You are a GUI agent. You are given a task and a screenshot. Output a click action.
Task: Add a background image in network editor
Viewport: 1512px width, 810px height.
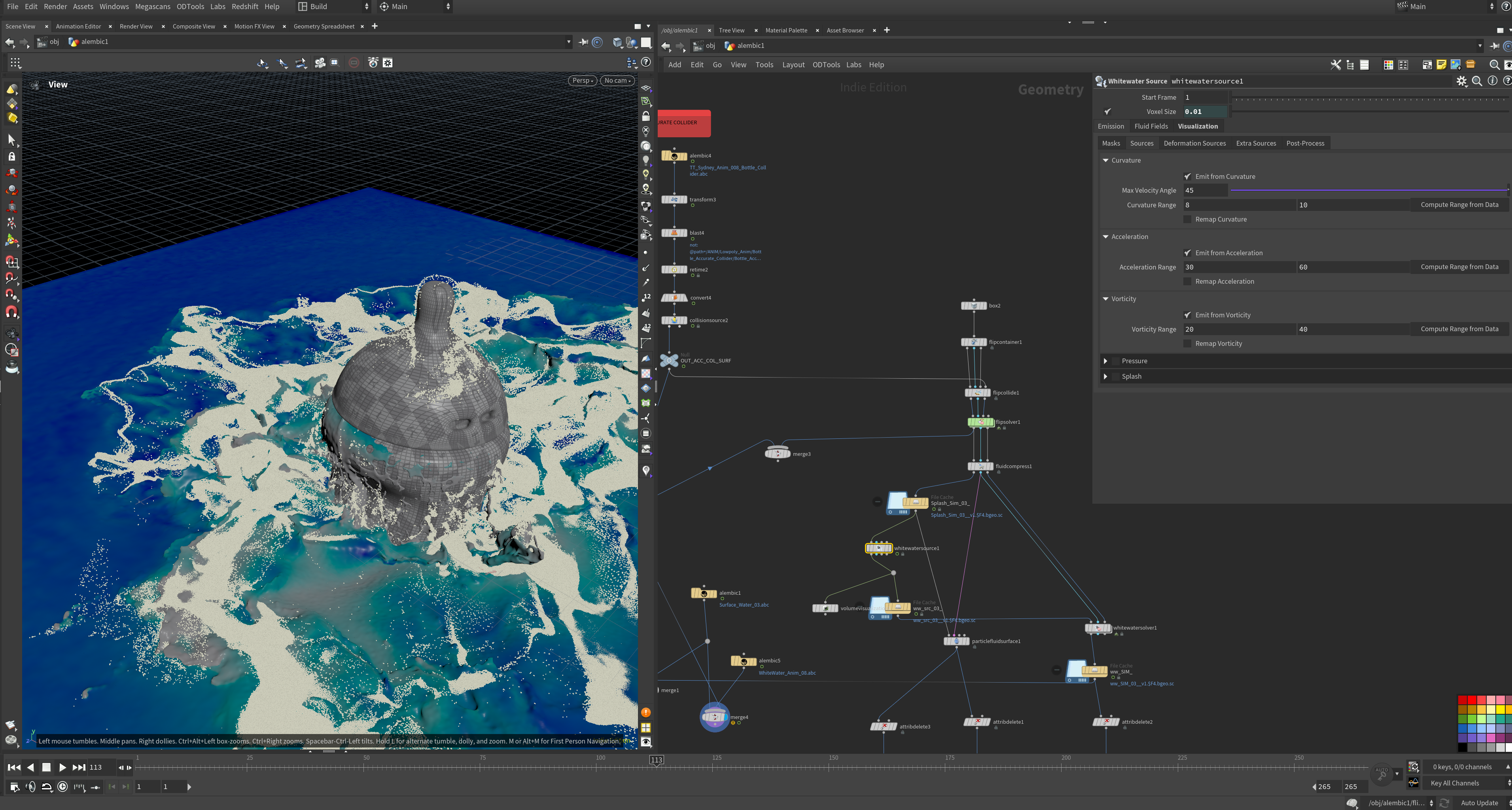pos(1456,64)
